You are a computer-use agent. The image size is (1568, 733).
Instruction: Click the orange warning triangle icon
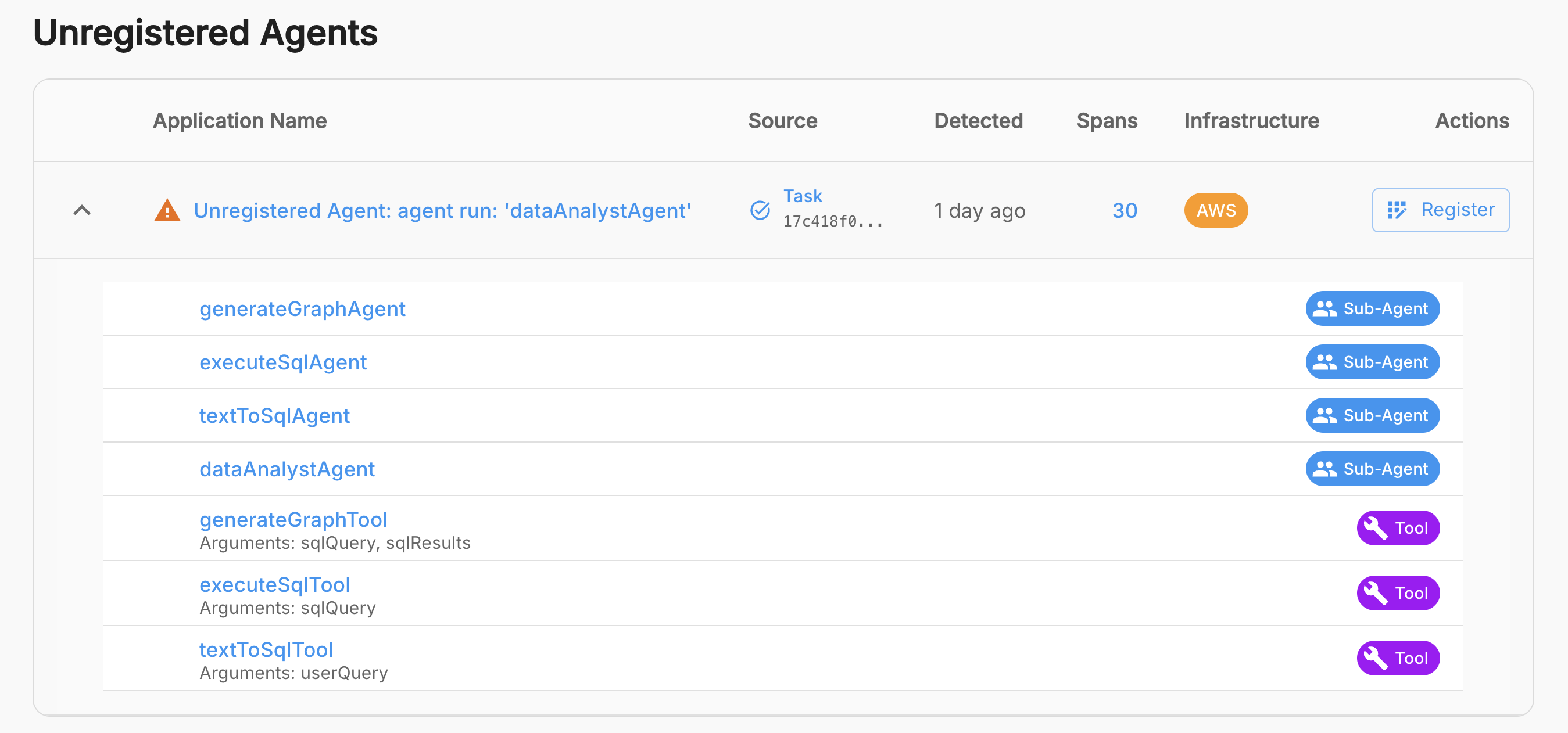[x=167, y=210]
